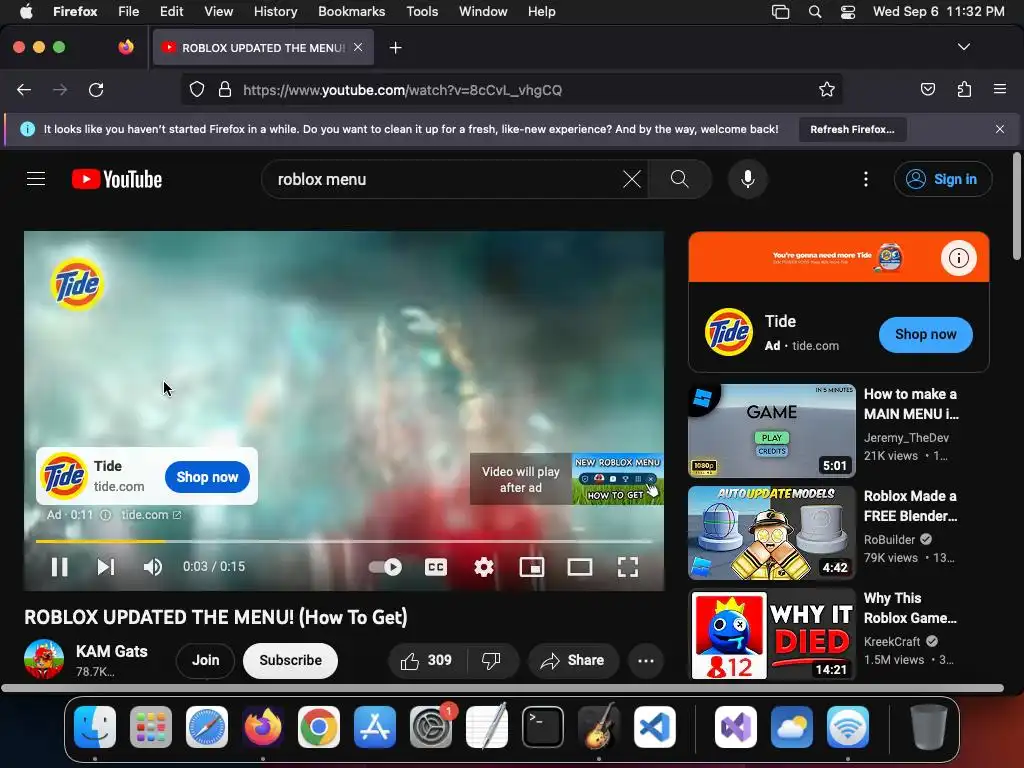This screenshot has height=768, width=1024.
Task: Open the View menu
Action: coord(218,11)
